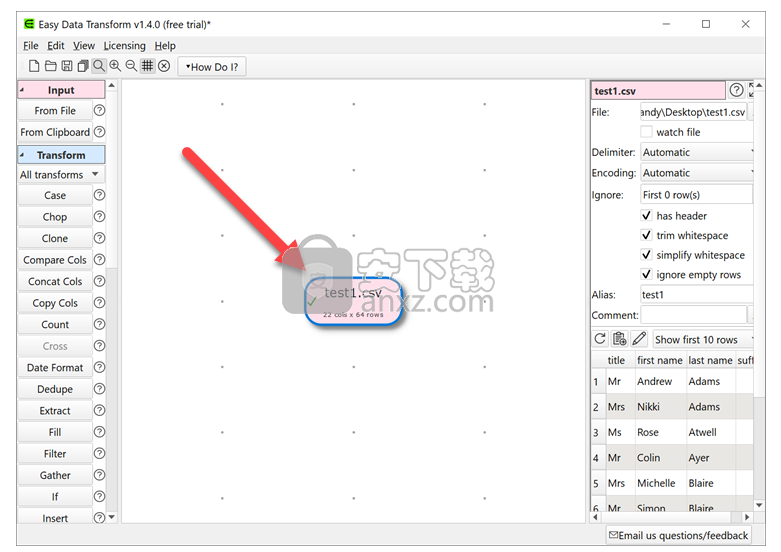This screenshot has width=781, height=552.
Task: Open help for Dedupe transform
Action: point(100,389)
